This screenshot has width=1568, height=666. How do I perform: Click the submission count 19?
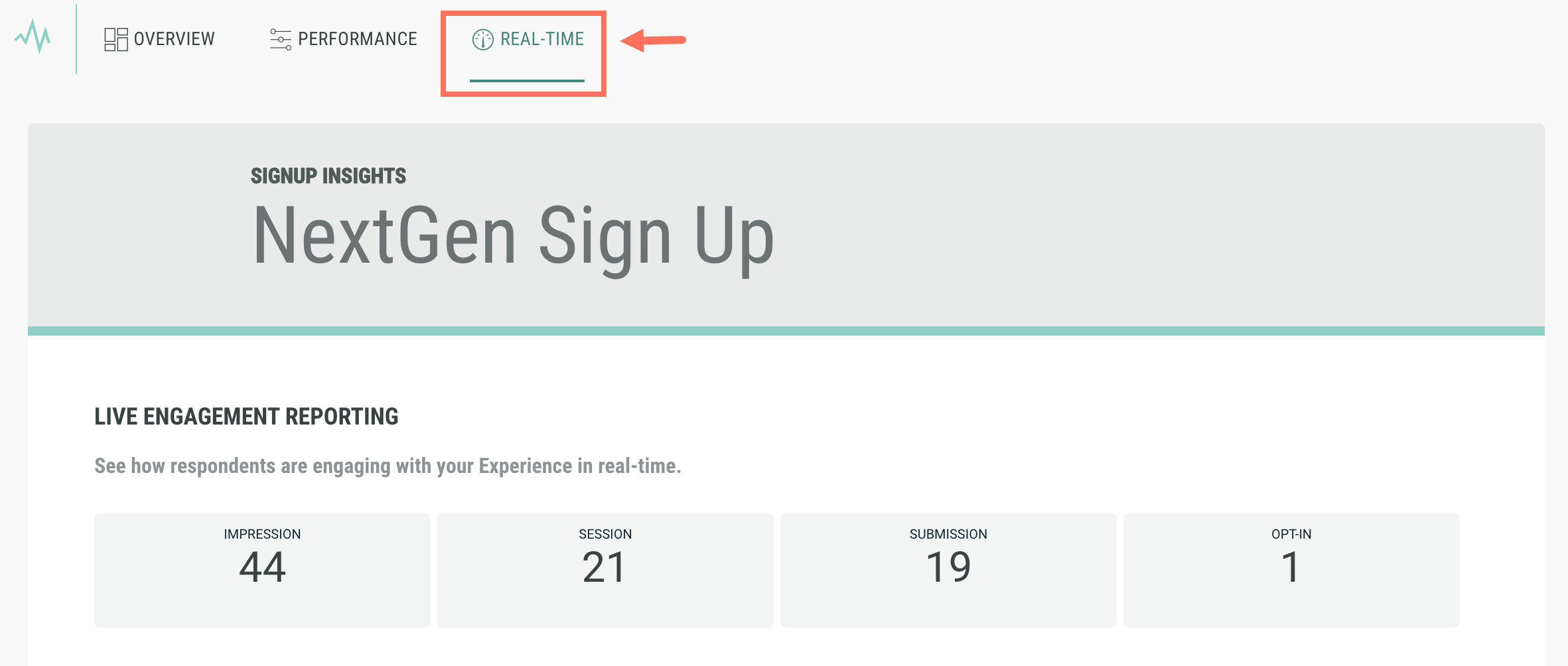click(x=948, y=568)
